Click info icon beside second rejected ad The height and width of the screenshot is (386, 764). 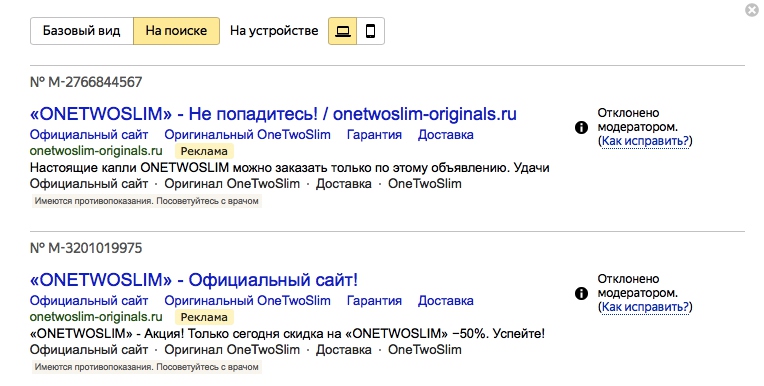tap(581, 293)
